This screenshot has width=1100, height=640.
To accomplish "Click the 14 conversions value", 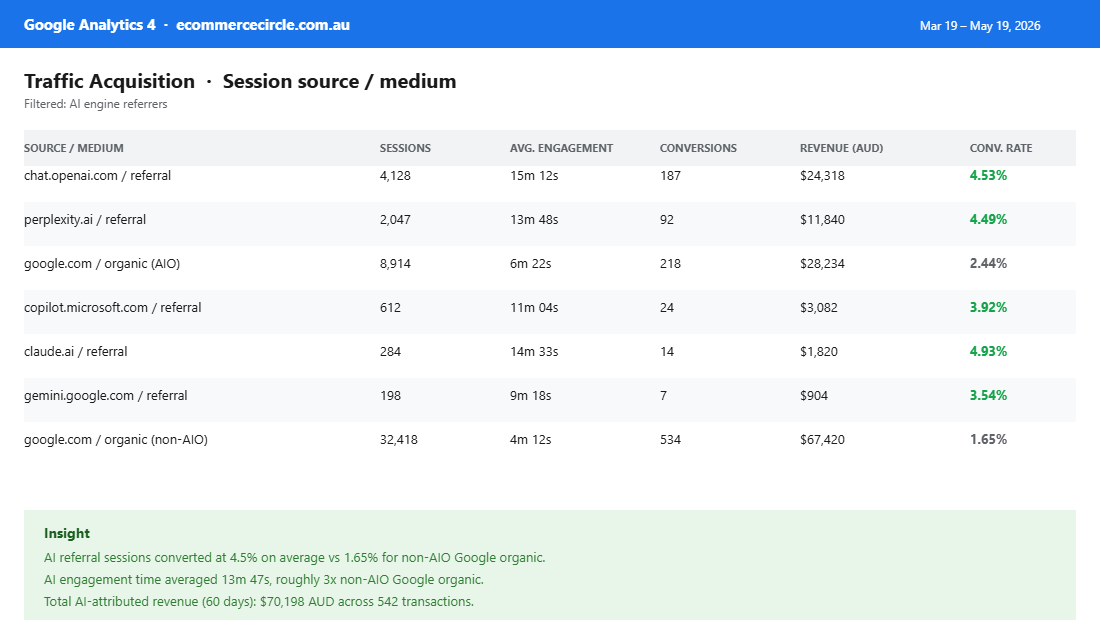I will tap(666, 352).
